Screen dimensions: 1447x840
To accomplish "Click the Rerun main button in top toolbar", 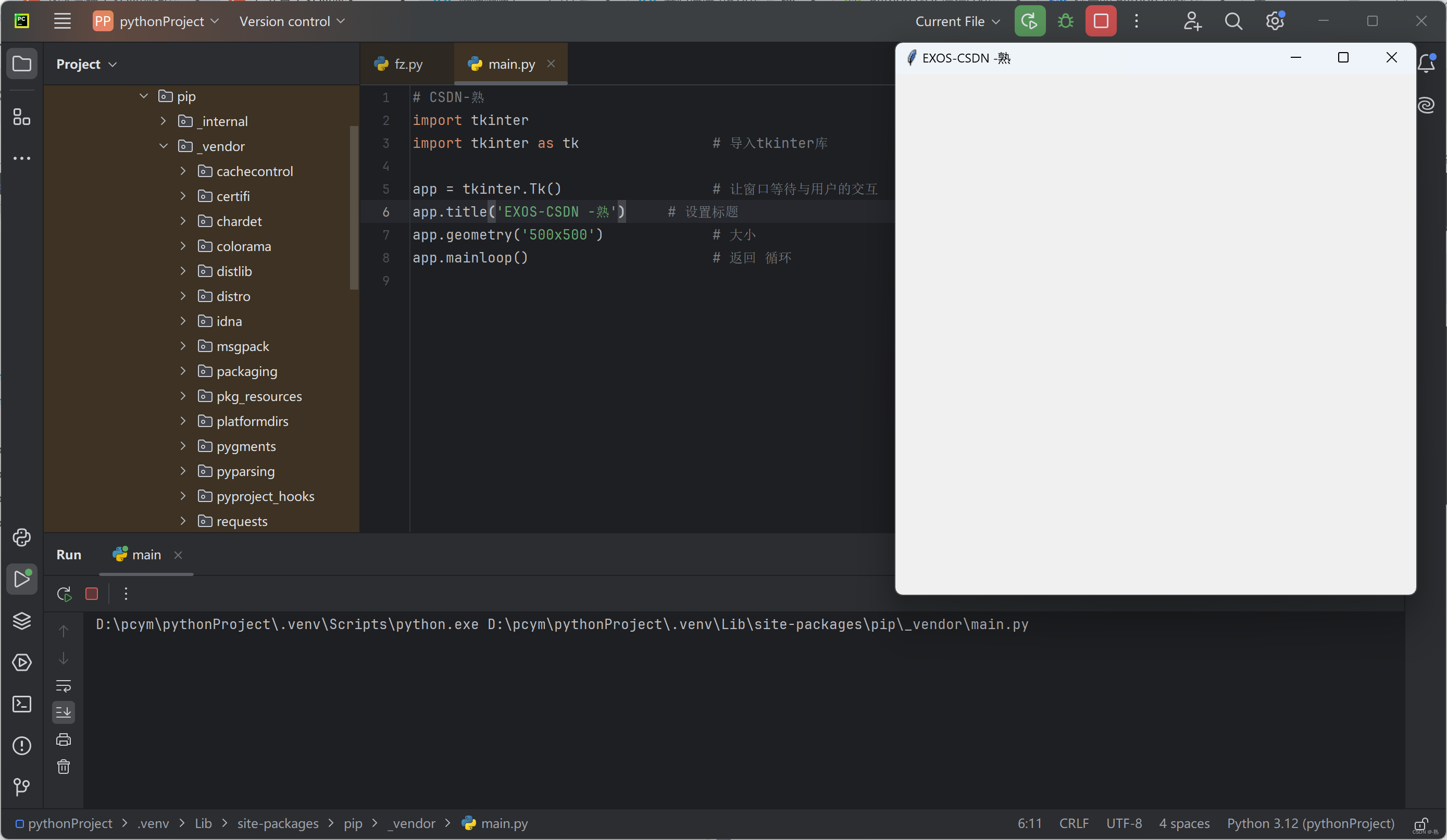I will 1030,21.
